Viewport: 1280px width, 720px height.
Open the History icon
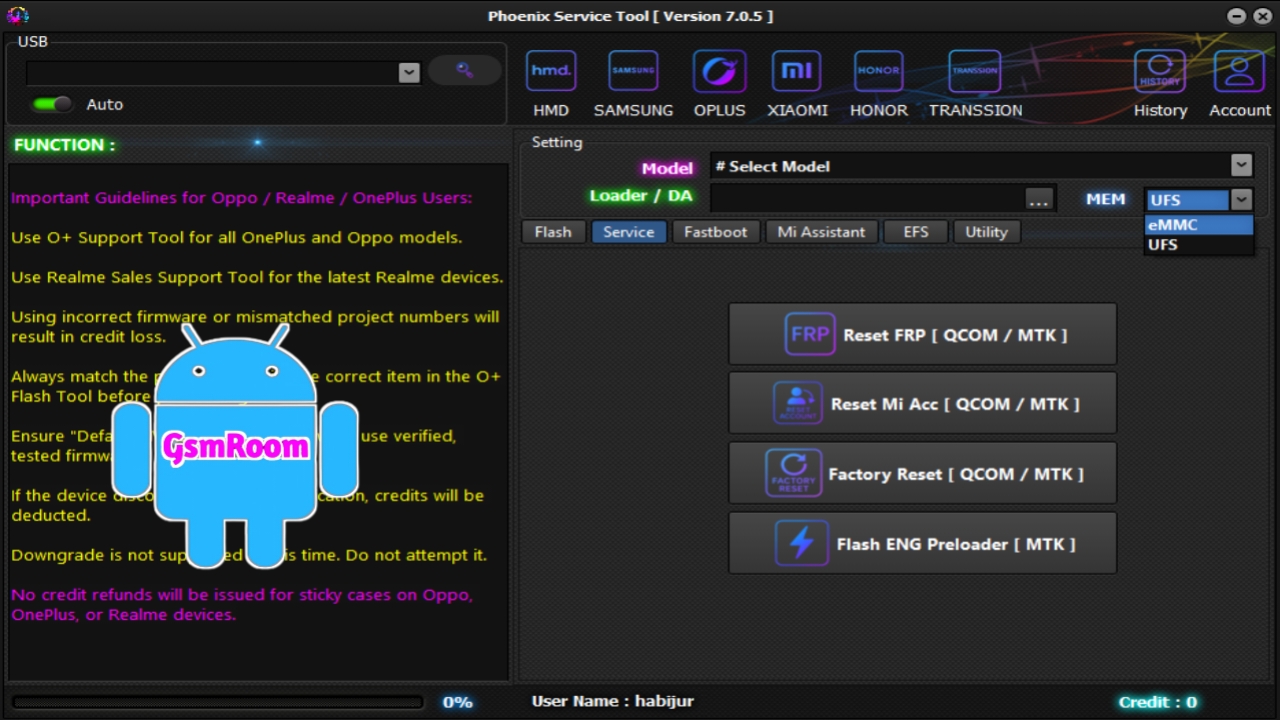tap(1160, 72)
